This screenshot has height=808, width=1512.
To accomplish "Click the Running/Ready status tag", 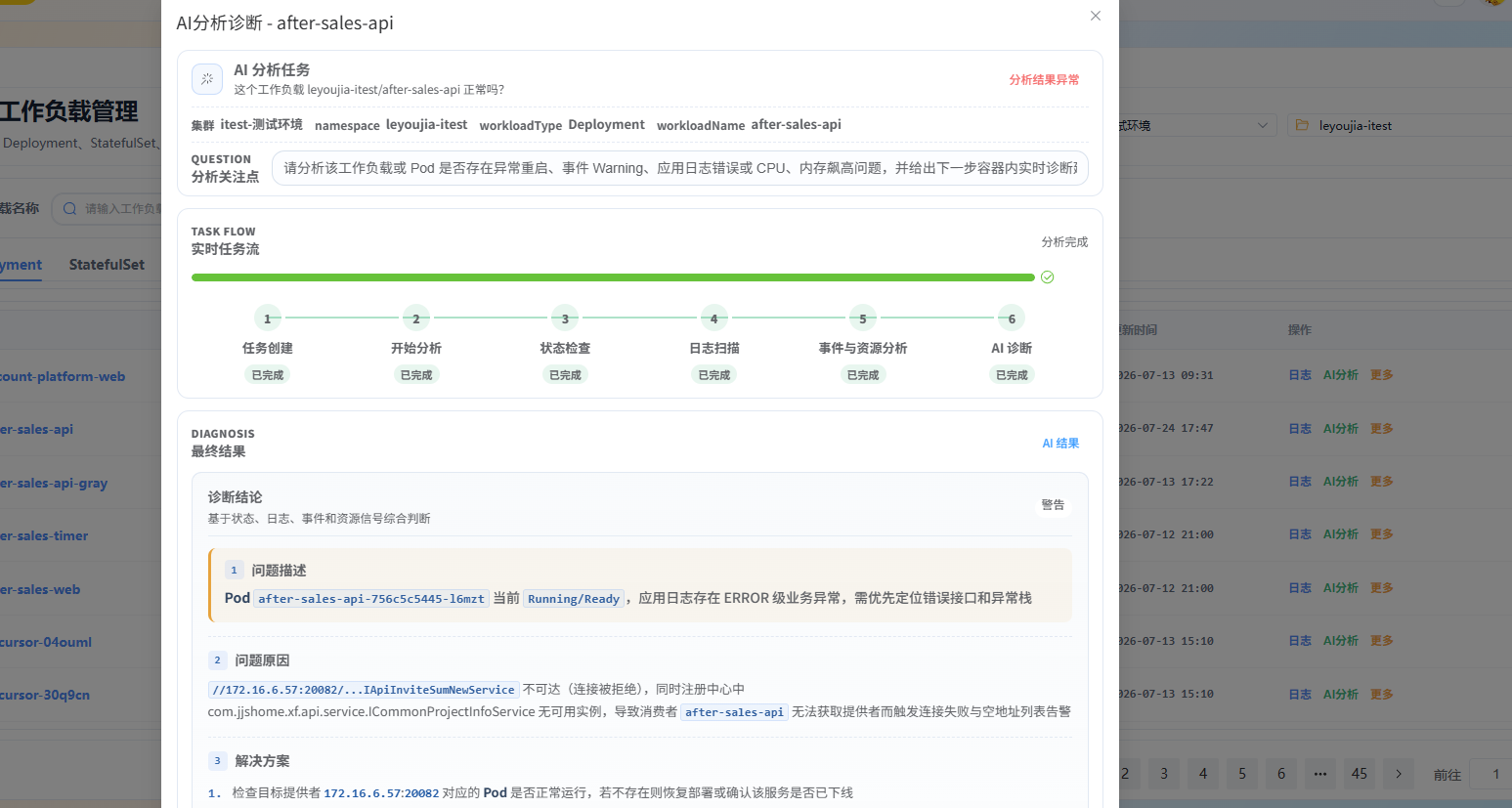I will tap(574, 599).
